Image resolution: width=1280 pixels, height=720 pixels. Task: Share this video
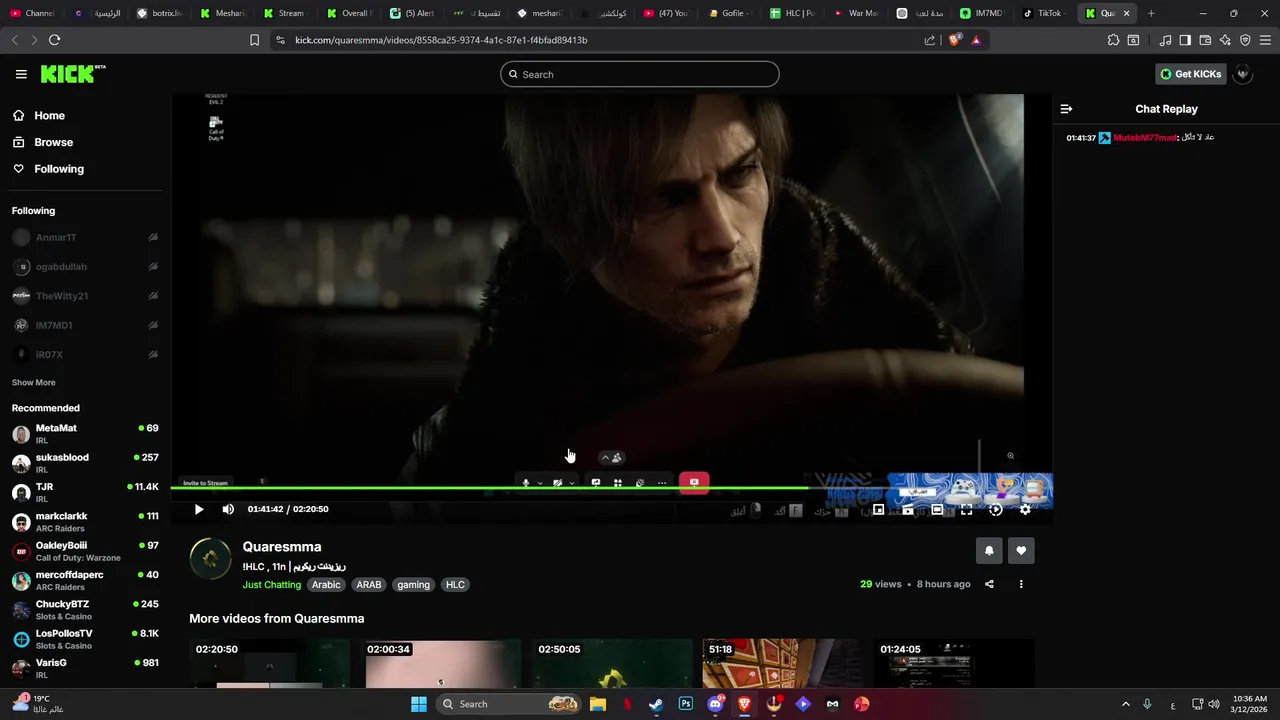pos(989,584)
